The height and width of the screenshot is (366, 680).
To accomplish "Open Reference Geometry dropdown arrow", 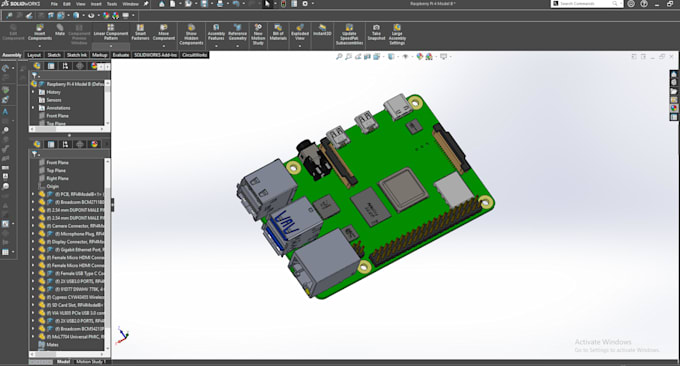I will coord(237,46).
